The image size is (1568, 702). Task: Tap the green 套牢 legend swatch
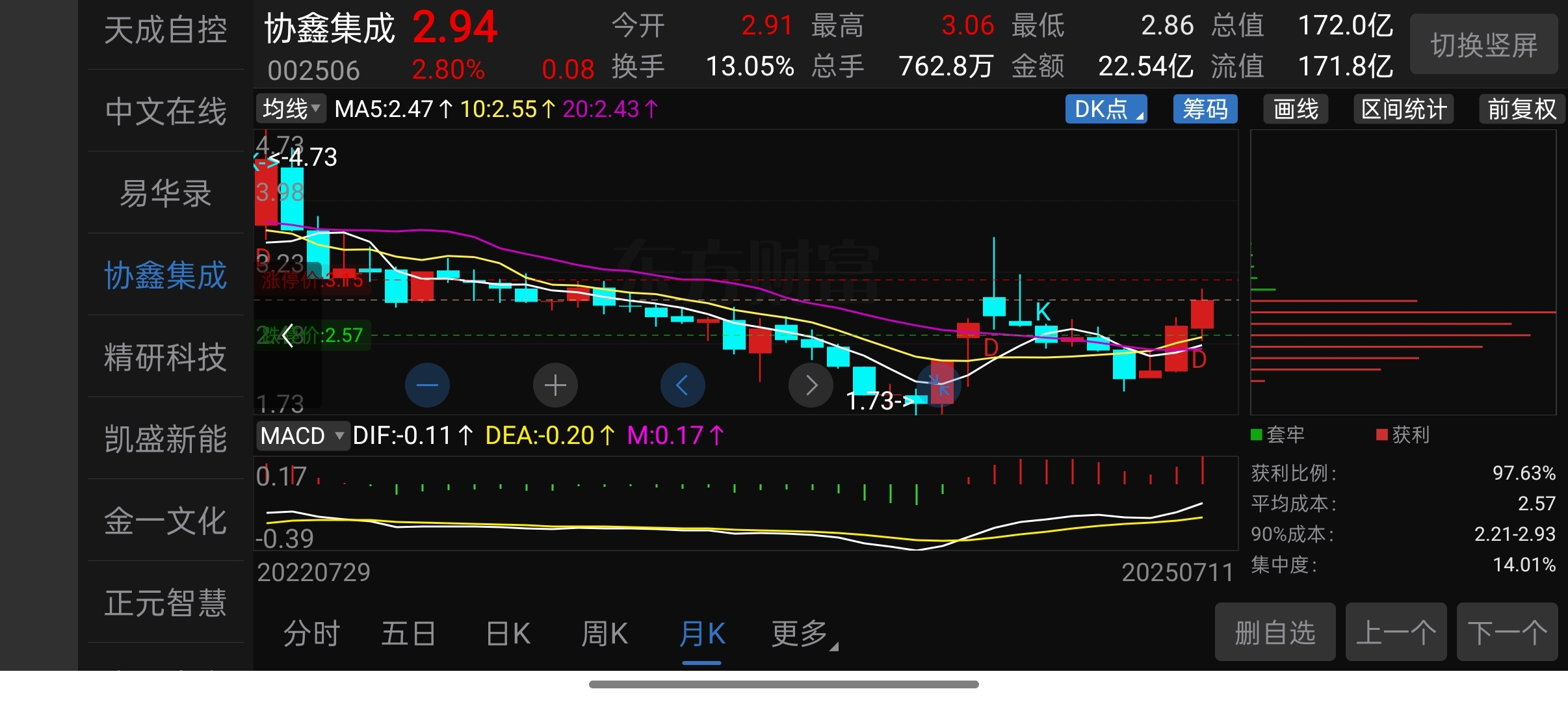[1257, 435]
